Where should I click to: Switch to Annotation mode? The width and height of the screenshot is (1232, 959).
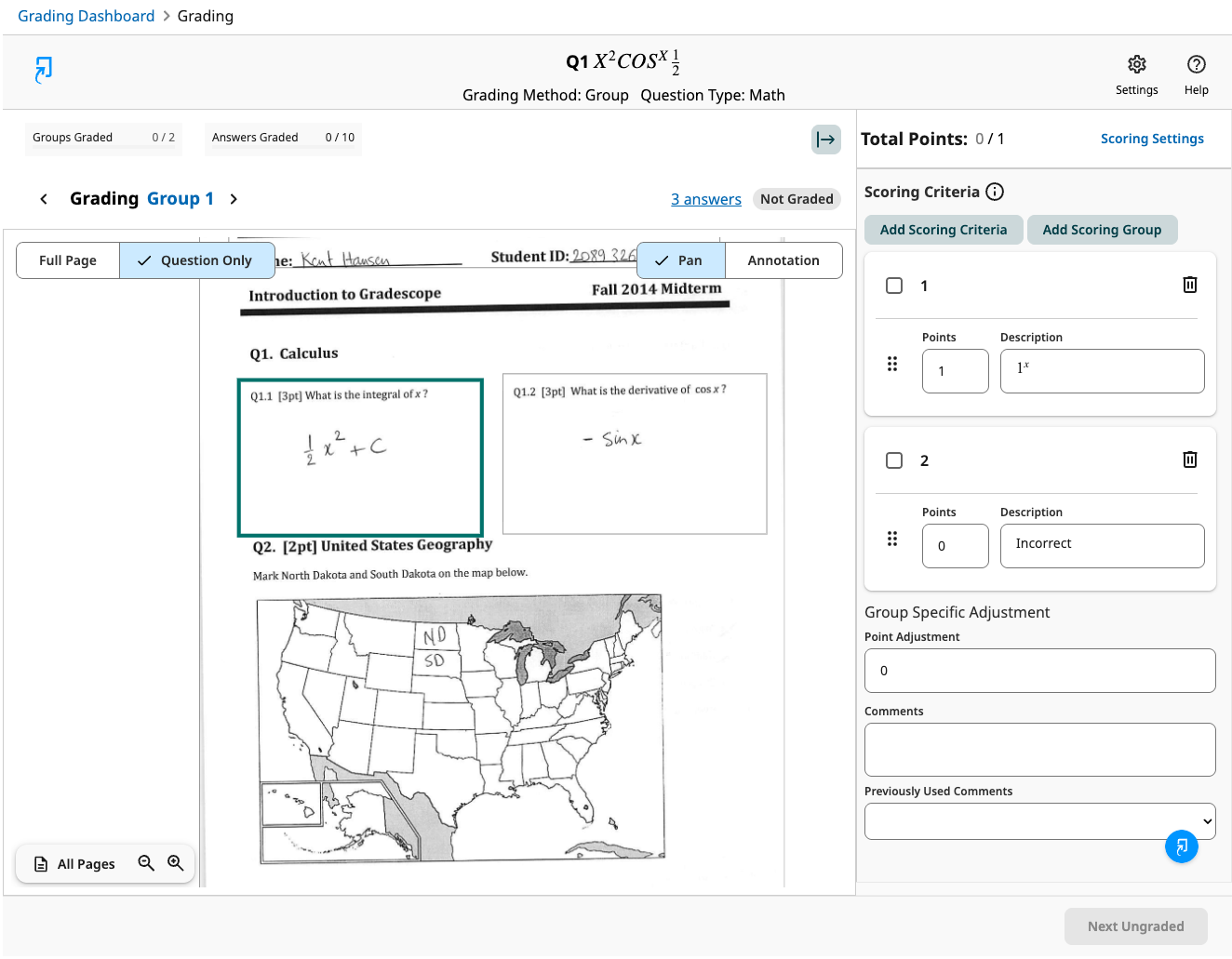click(x=783, y=260)
